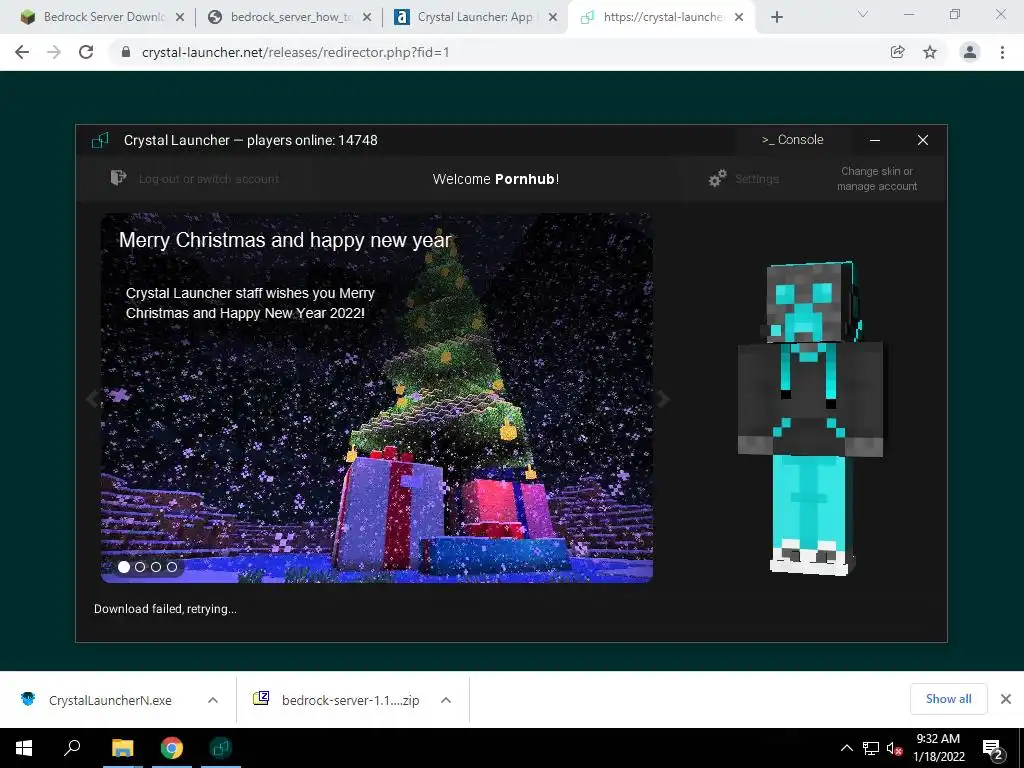Close the downloads bar
Viewport: 1024px width, 768px height.
(1006, 699)
